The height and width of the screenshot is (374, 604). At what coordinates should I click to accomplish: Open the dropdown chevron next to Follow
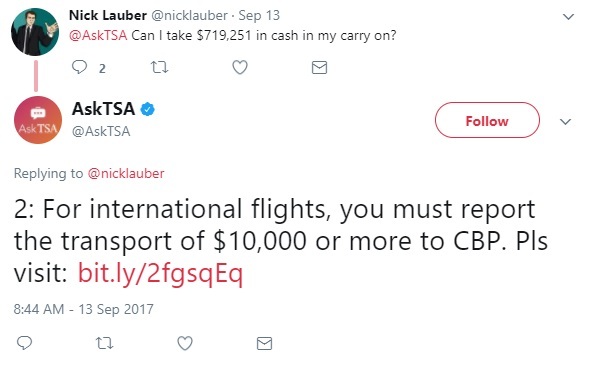tap(565, 122)
